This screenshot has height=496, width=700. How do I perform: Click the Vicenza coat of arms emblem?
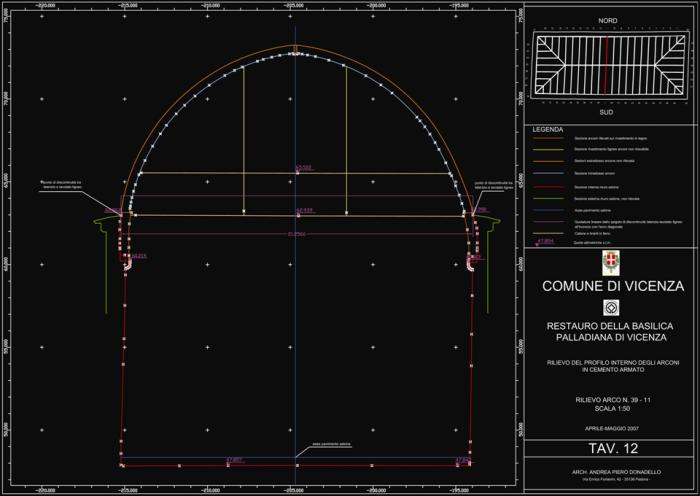tap(609, 263)
